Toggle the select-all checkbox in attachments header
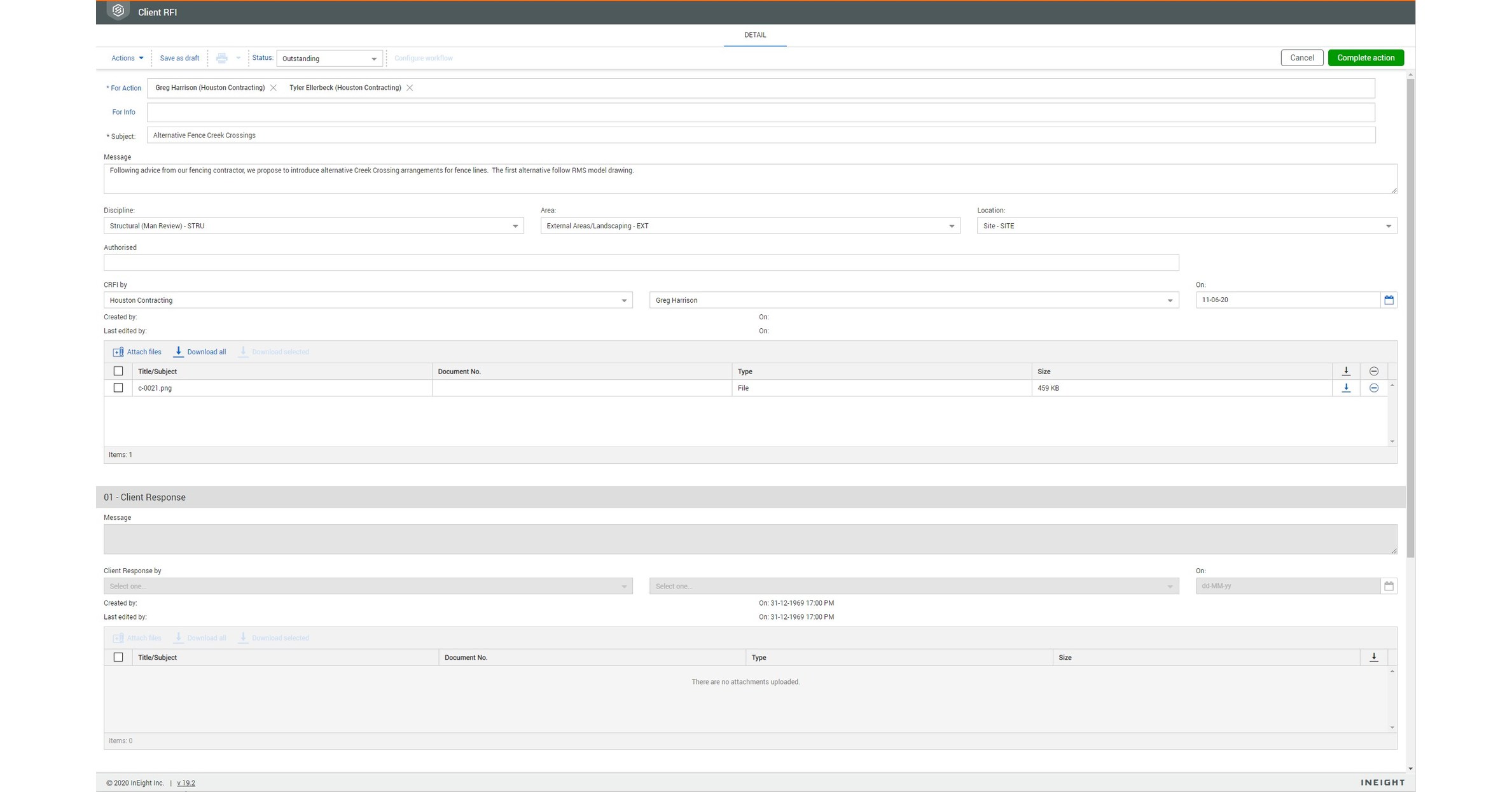This screenshot has width=1512, height=792. pyautogui.click(x=118, y=371)
